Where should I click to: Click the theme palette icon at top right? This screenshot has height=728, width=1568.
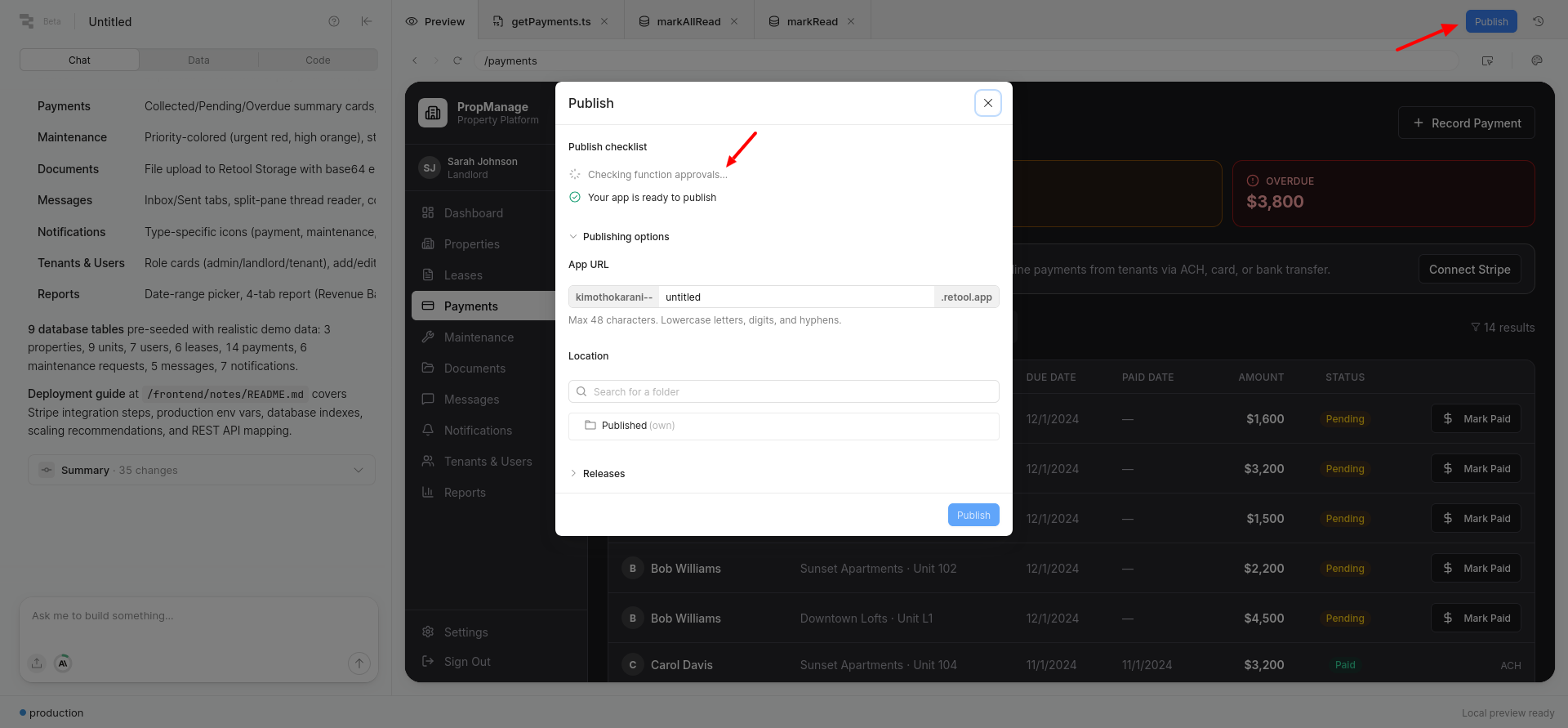(1536, 60)
